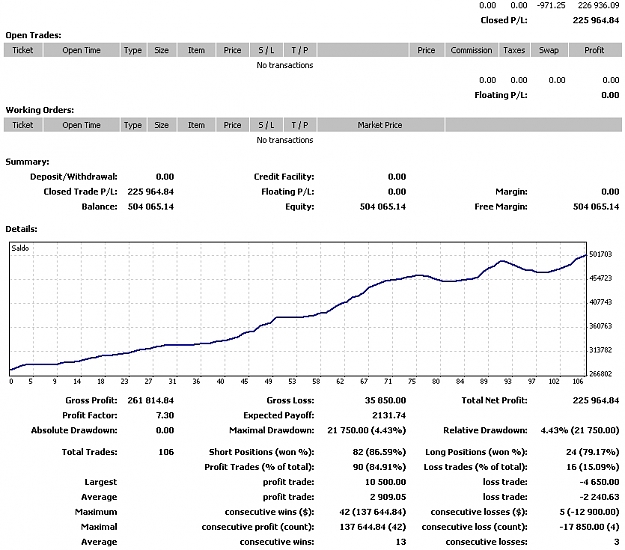Click Ticket header in Working Orders table
The width and height of the screenshot is (625, 550).
[x=23, y=125]
